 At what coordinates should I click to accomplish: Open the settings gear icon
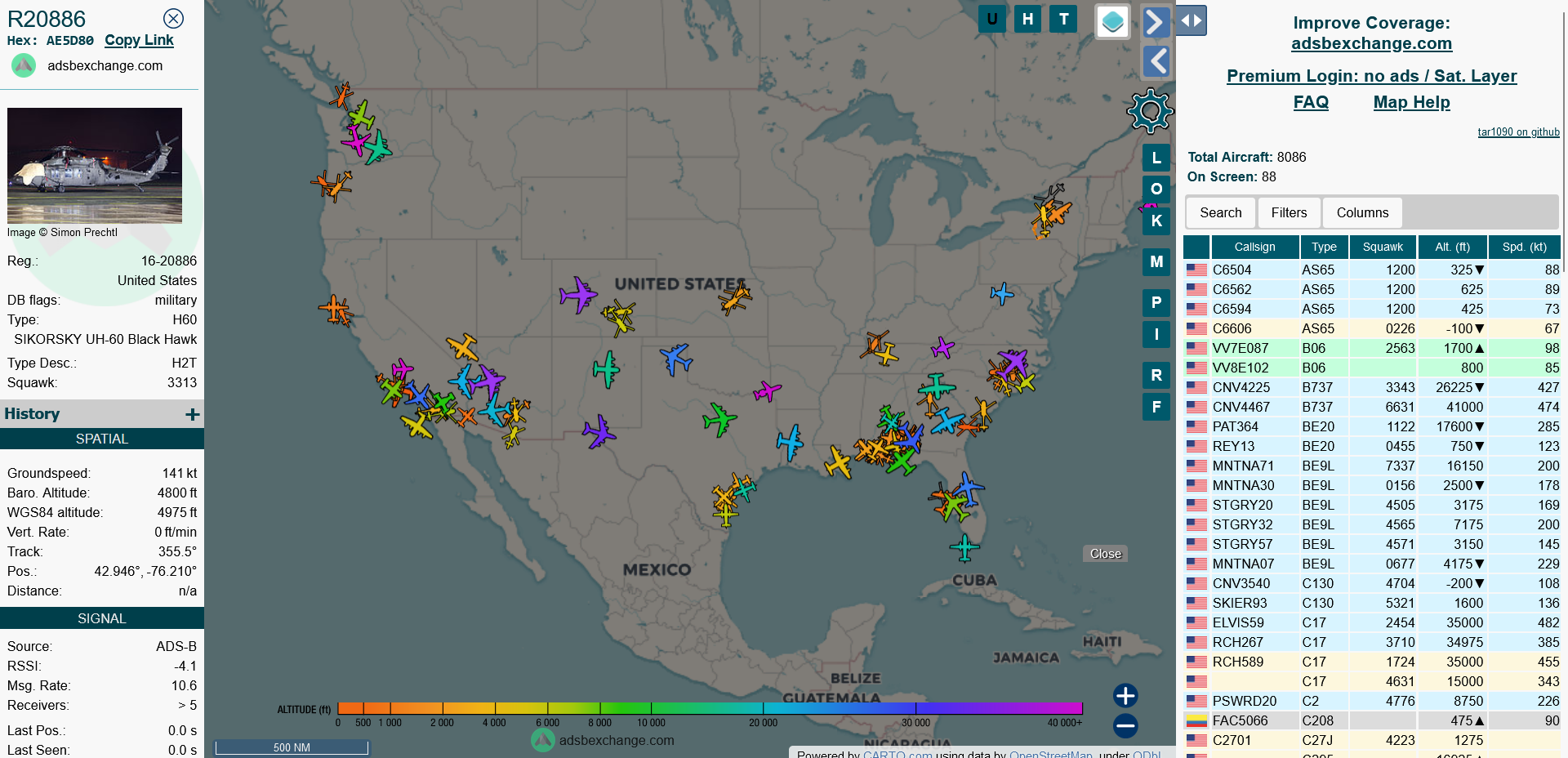[x=1150, y=110]
